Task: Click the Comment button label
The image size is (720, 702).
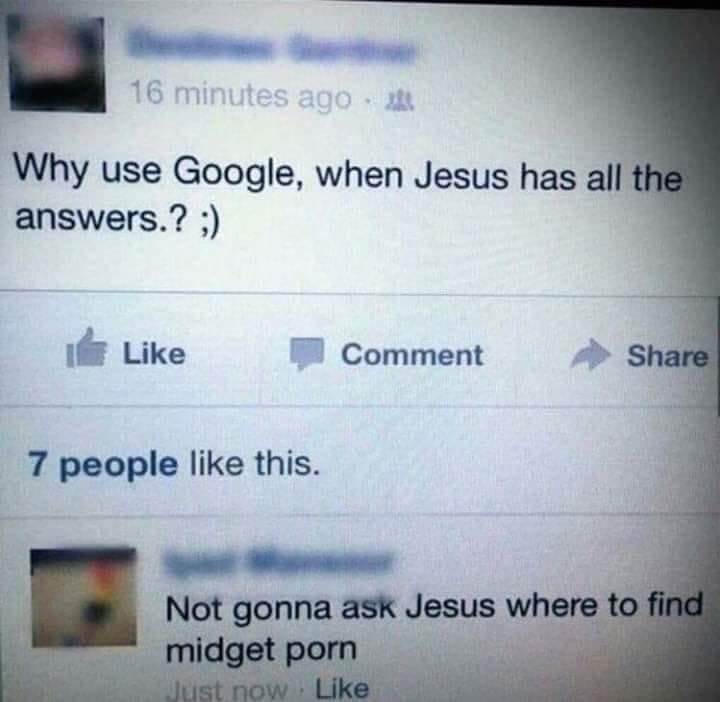Action: 412,355
